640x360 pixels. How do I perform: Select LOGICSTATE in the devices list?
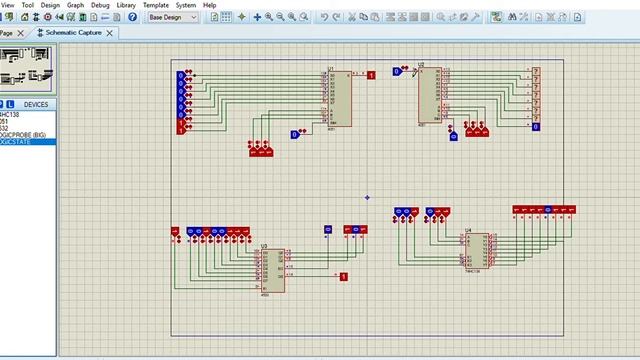point(28,142)
